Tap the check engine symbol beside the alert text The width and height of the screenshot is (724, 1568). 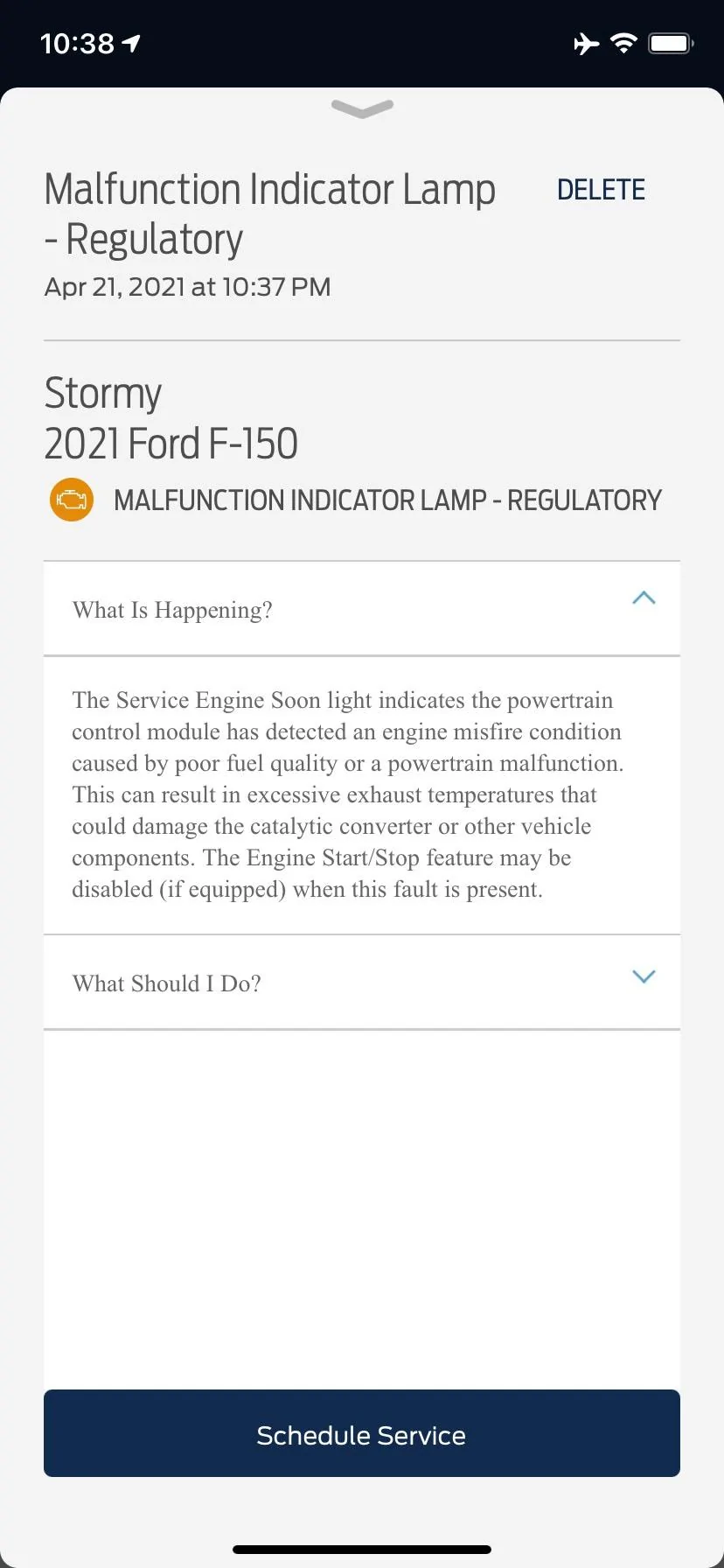click(70, 499)
